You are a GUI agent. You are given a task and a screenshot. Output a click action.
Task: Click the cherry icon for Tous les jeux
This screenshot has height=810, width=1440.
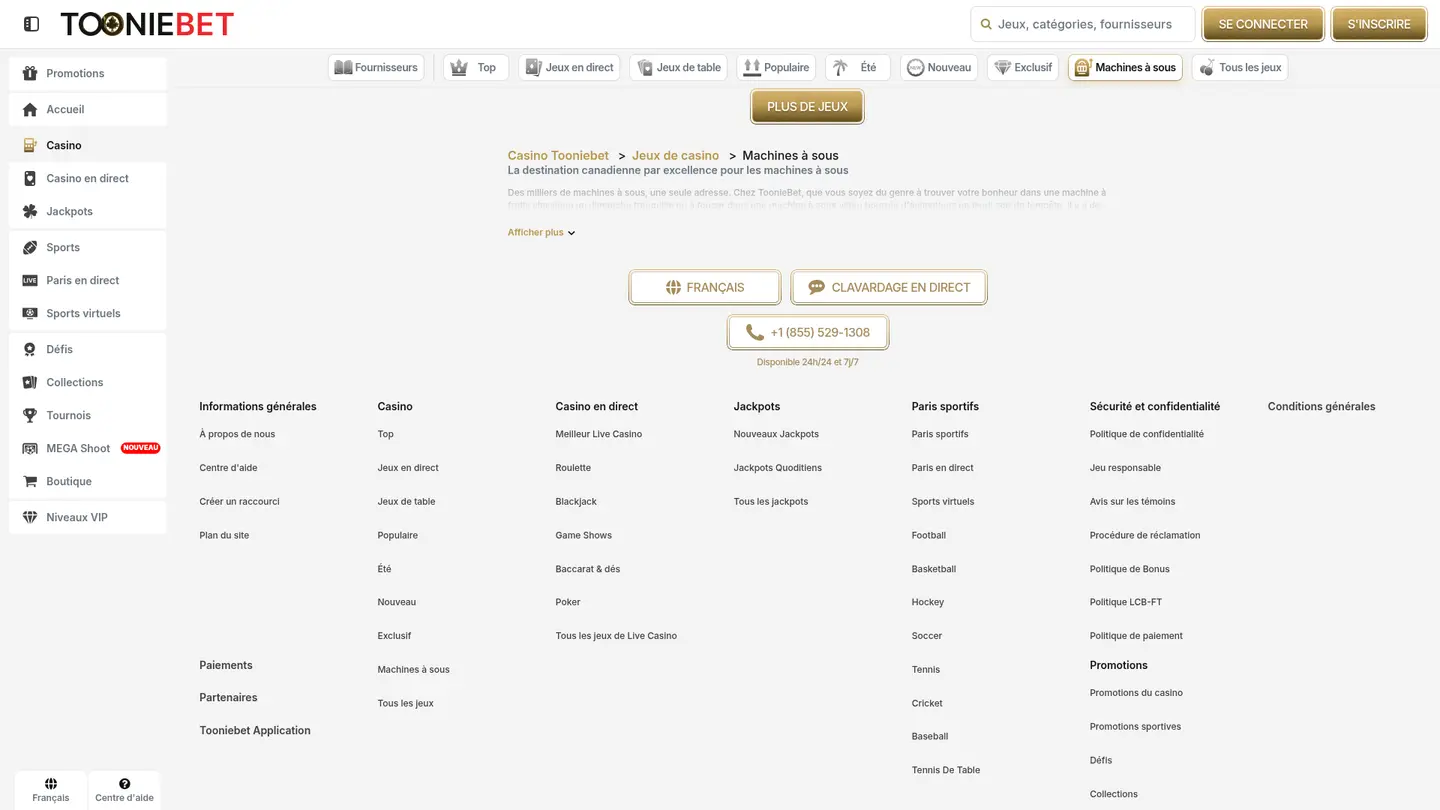pyautogui.click(x=1207, y=67)
